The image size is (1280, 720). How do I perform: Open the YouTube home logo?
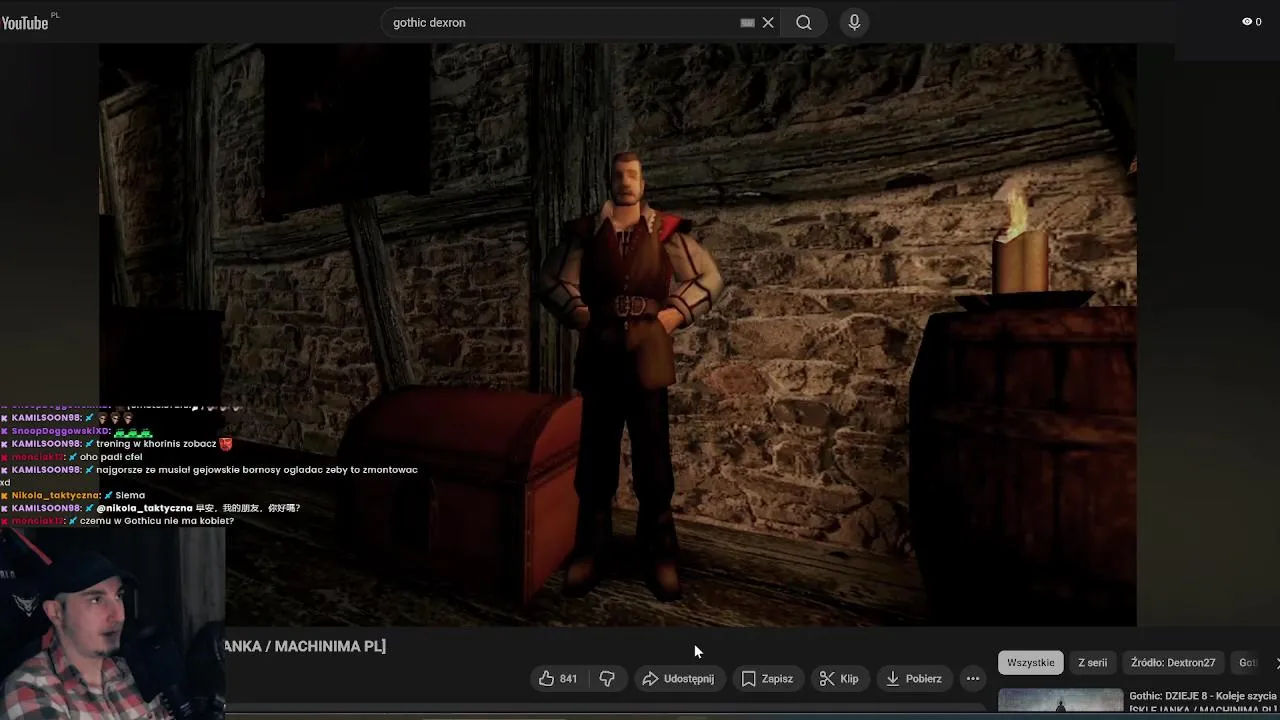25,22
